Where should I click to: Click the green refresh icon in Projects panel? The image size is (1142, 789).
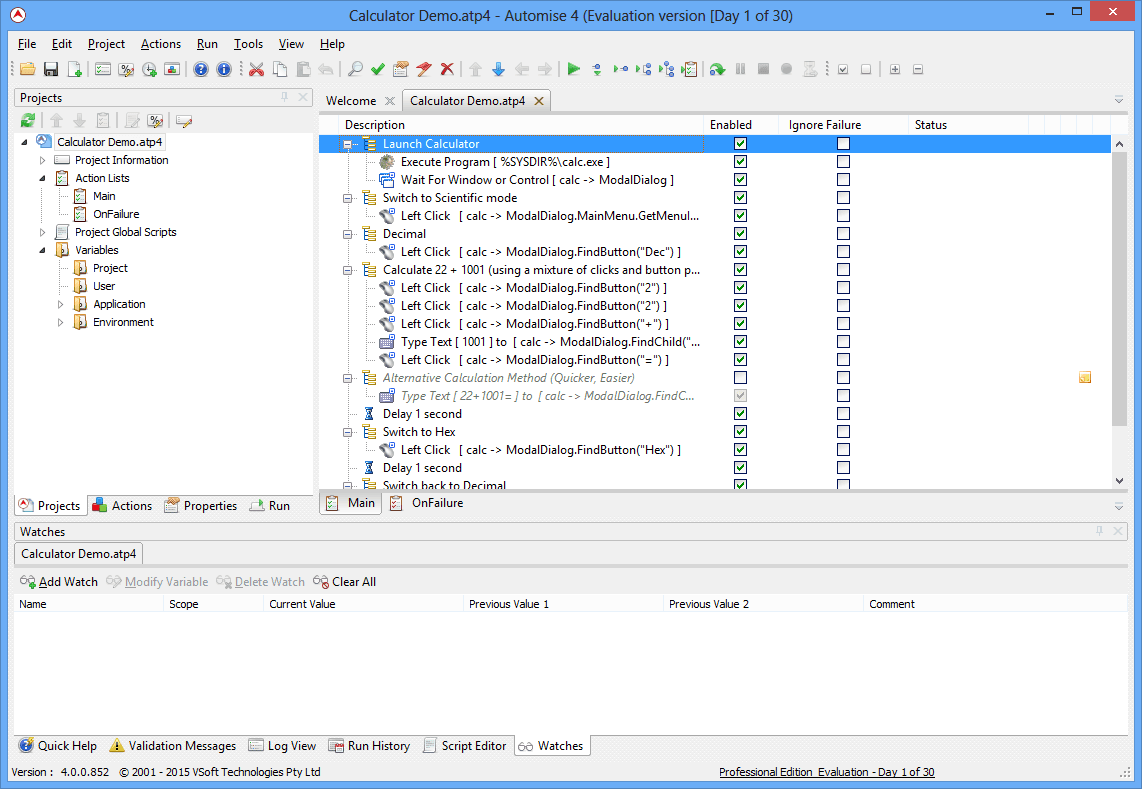click(x=28, y=121)
